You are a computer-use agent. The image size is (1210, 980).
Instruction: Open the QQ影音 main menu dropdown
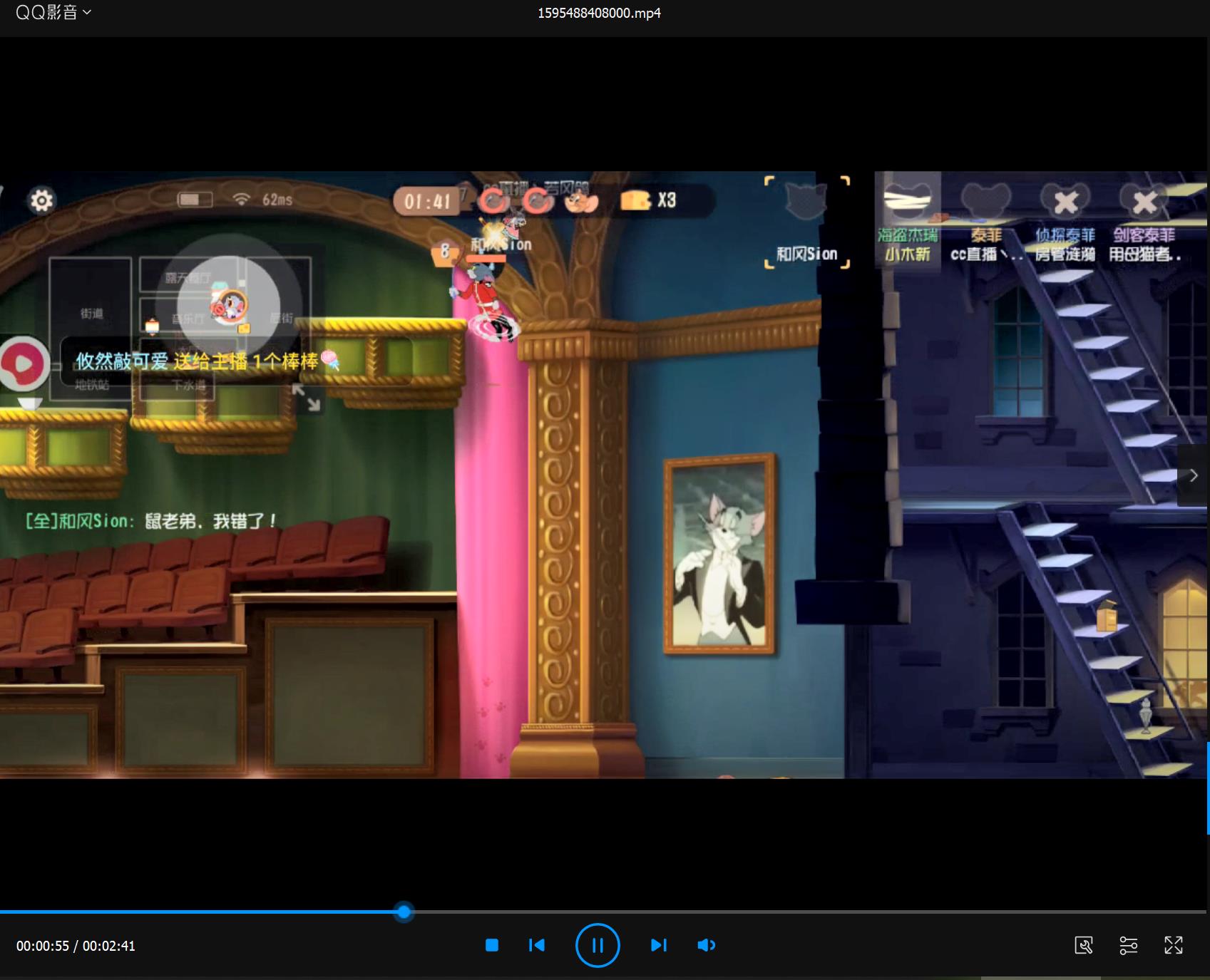(53, 12)
